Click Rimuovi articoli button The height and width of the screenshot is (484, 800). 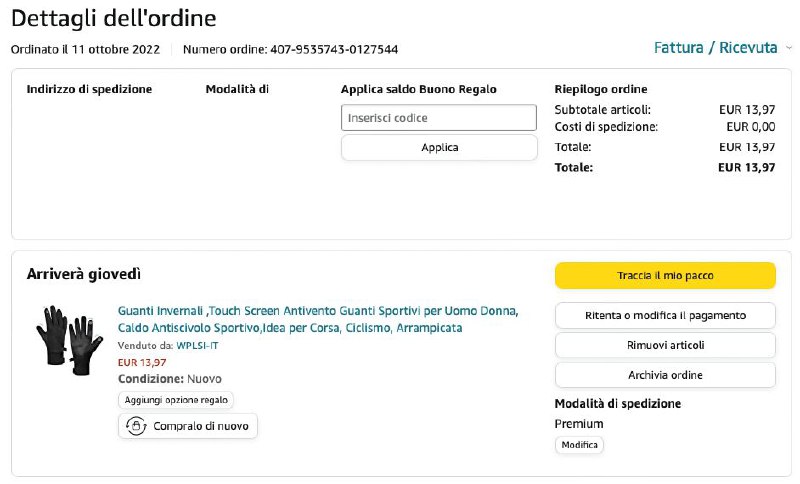(x=665, y=345)
